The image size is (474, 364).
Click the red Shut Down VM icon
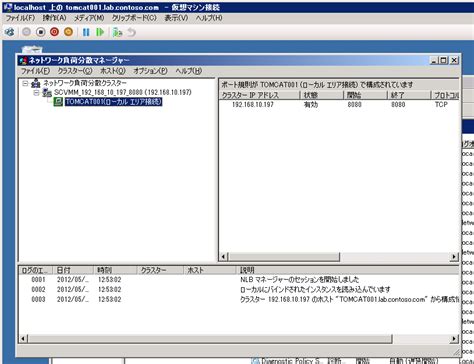pos(54,32)
